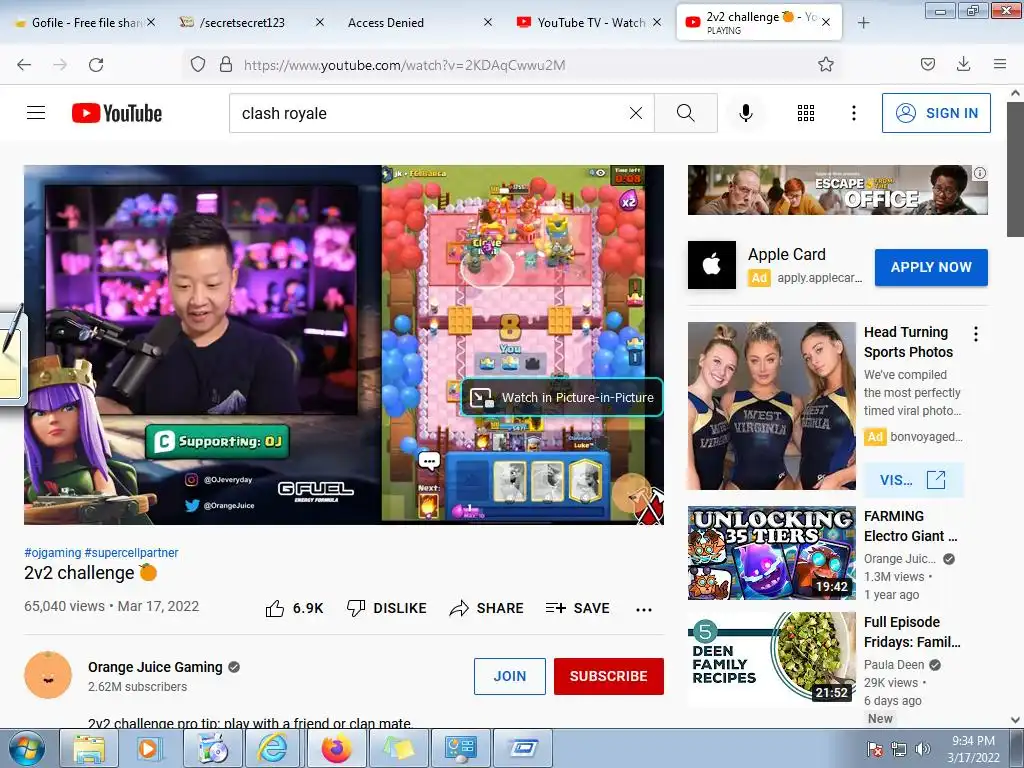
Task: Open Firefox application menu
Action: pos(1000,65)
